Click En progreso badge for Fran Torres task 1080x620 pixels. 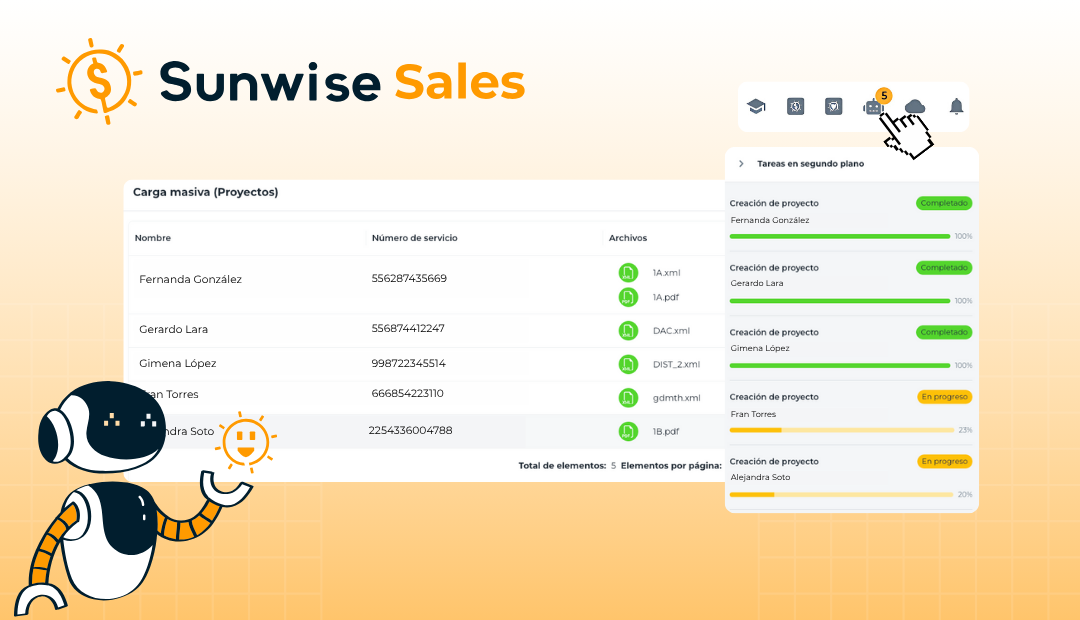(945, 397)
